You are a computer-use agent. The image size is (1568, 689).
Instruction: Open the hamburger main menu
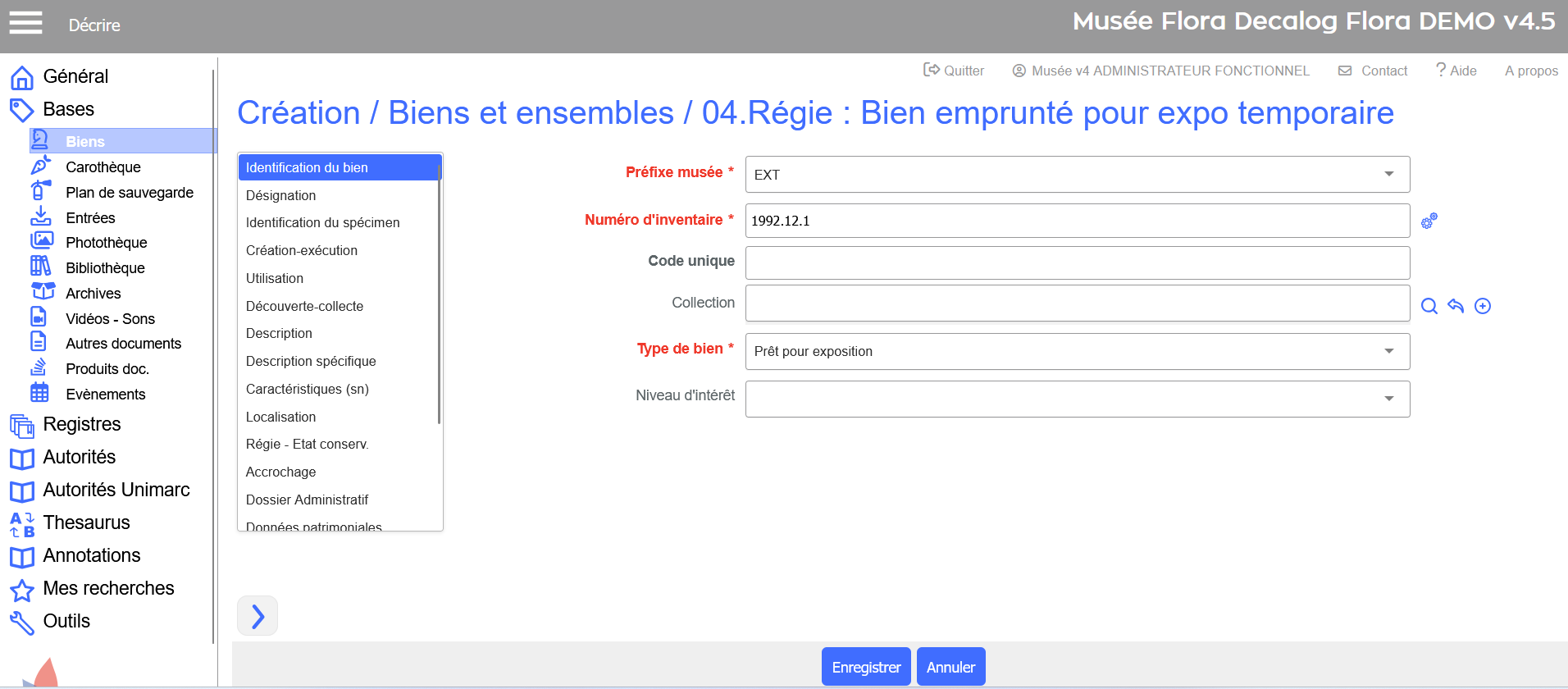pos(25,23)
